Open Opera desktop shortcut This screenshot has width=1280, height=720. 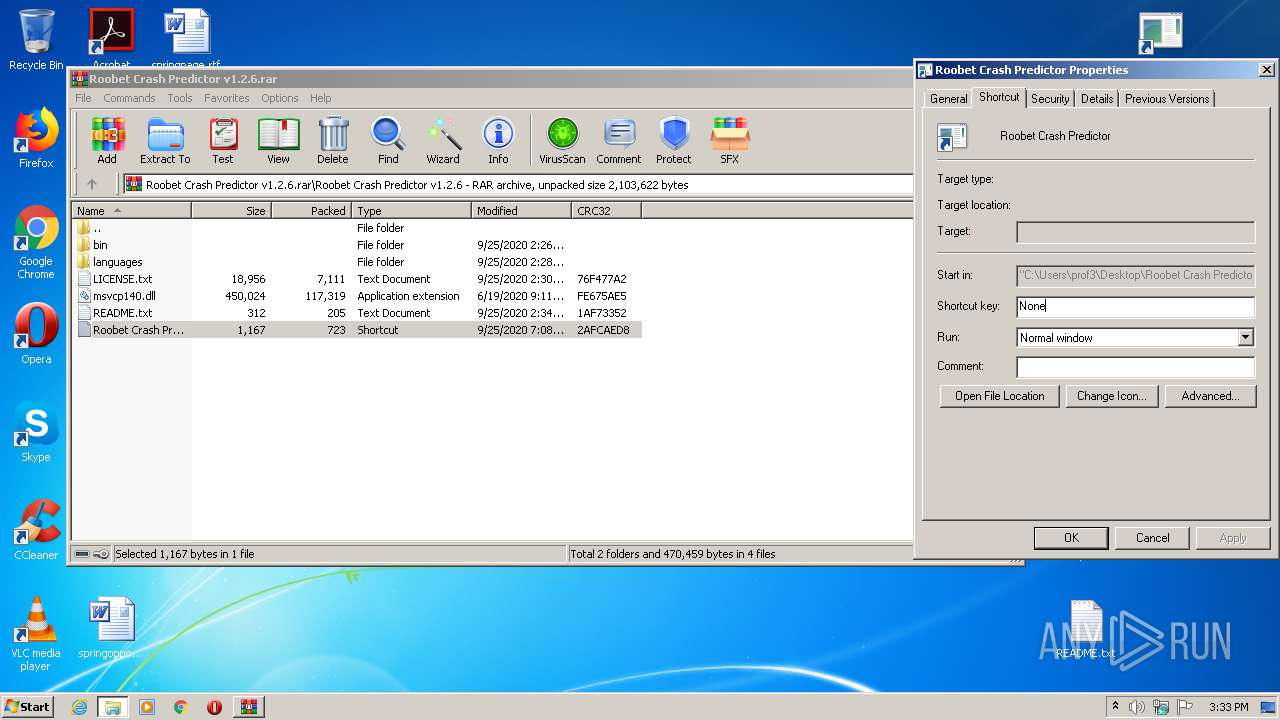pyautogui.click(x=36, y=334)
